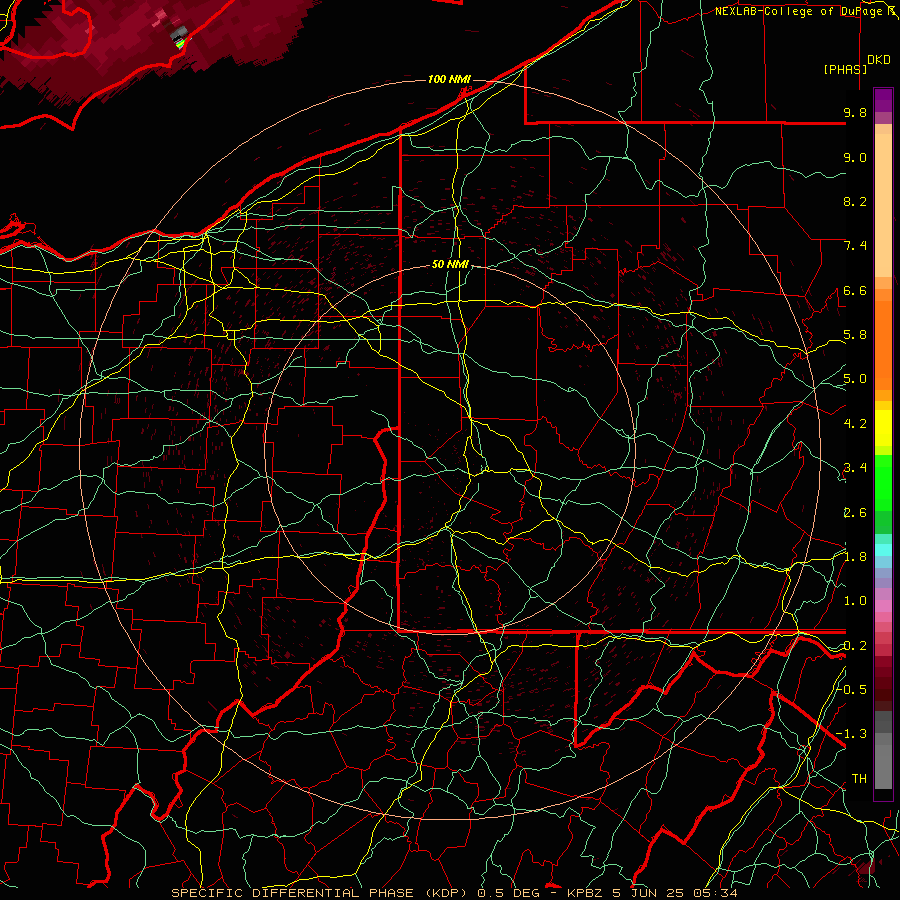The height and width of the screenshot is (900, 900).
Task: Click the bright green segment of the color bar
Action: click(883, 483)
